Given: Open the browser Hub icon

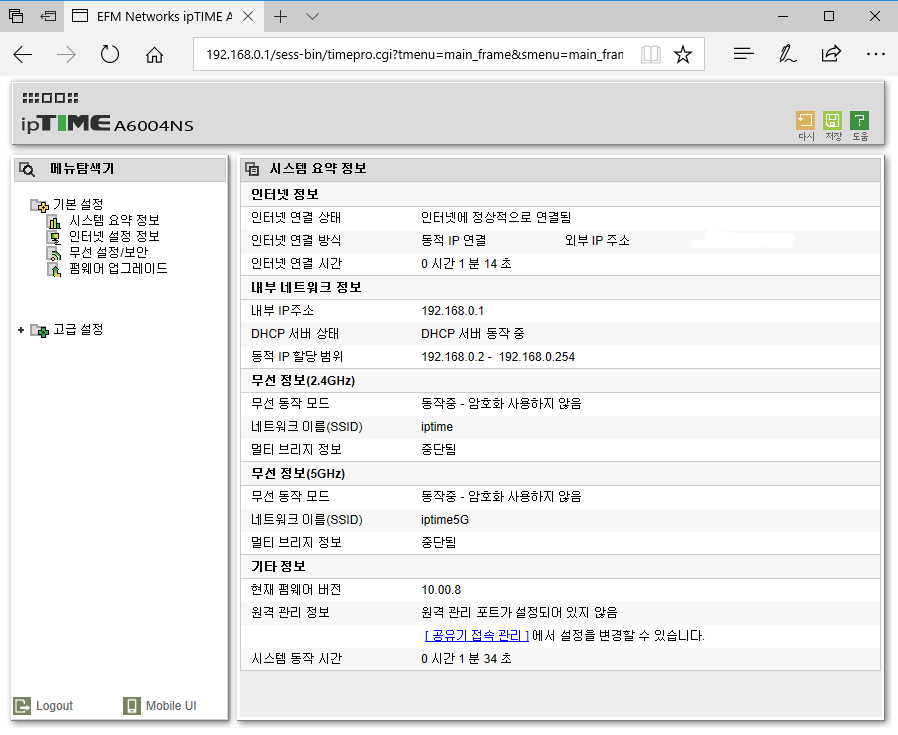Looking at the screenshot, I should (x=743, y=54).
